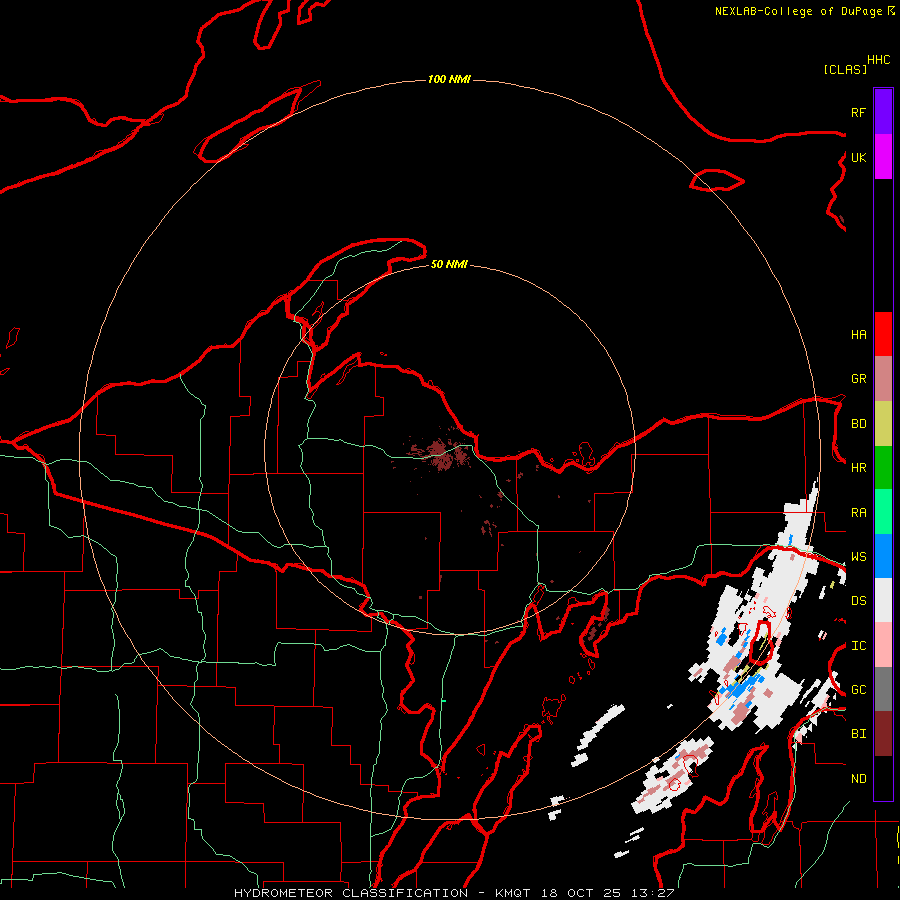Click the WS legend label
The height and width of the screenshot is (900, 900).
click(x=858, y=557)
